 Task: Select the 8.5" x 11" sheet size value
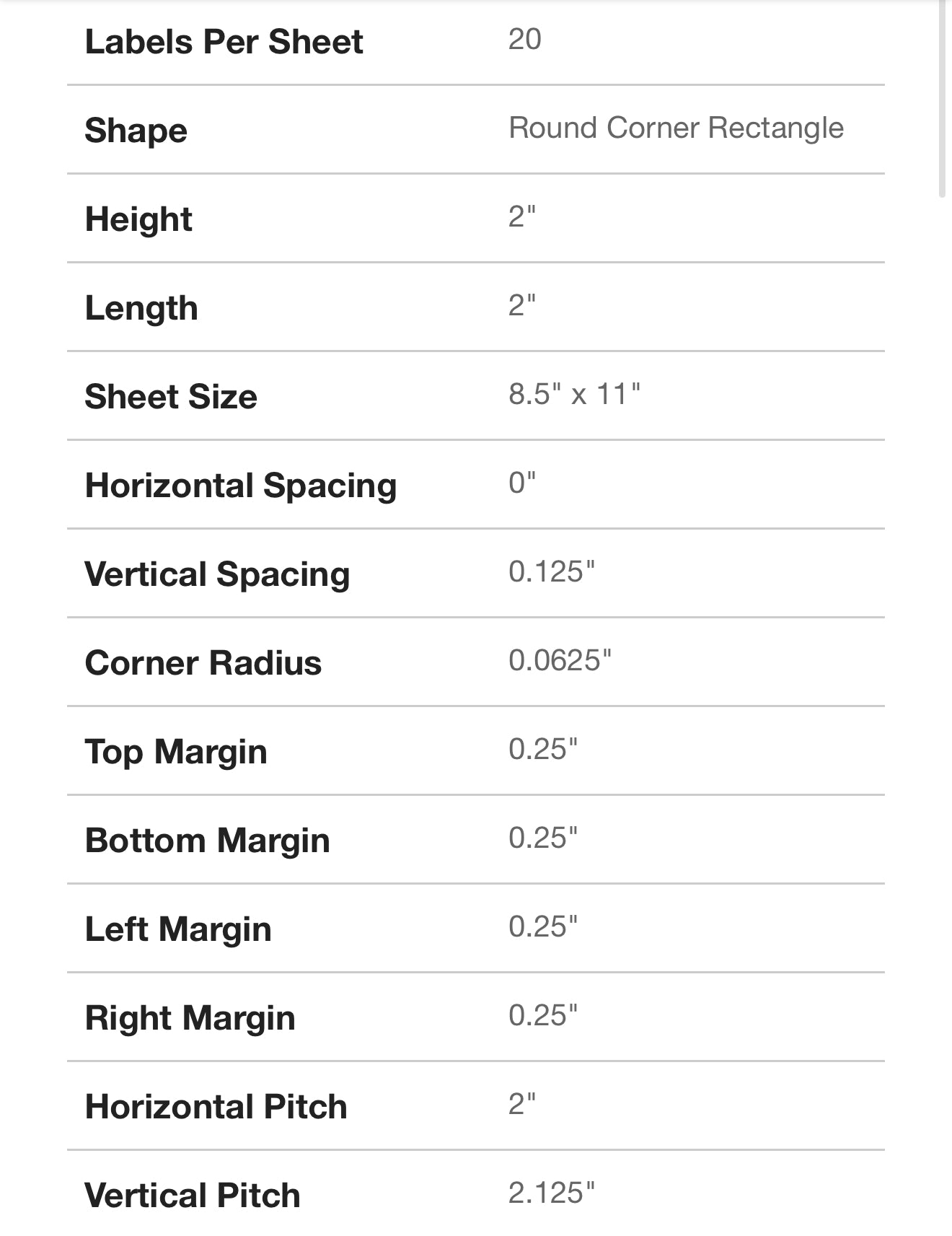click(x=574, y=394)
